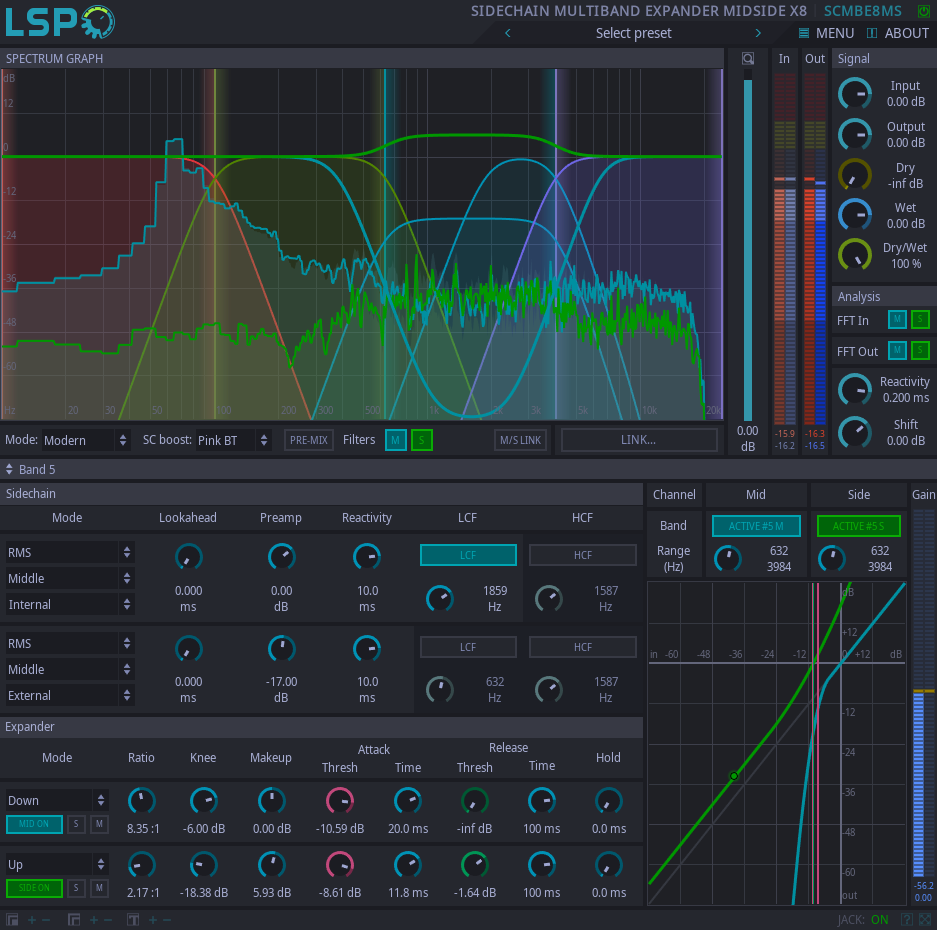937x930 pixels.
Task: Click the LINK... button
Action: (x=638, y=440)
